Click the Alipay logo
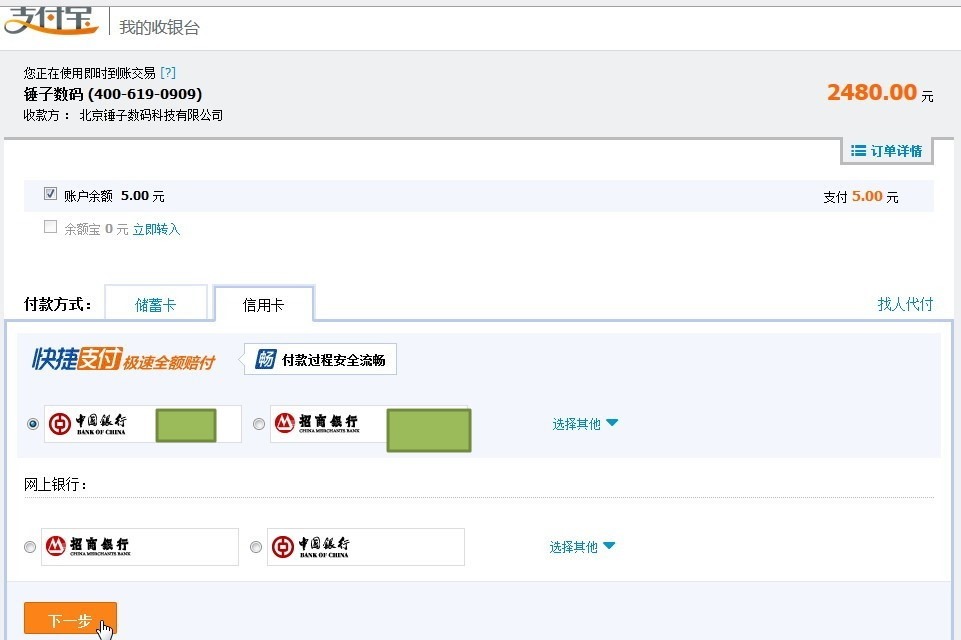Screen dimensions: 961x640 coord(51,20)
